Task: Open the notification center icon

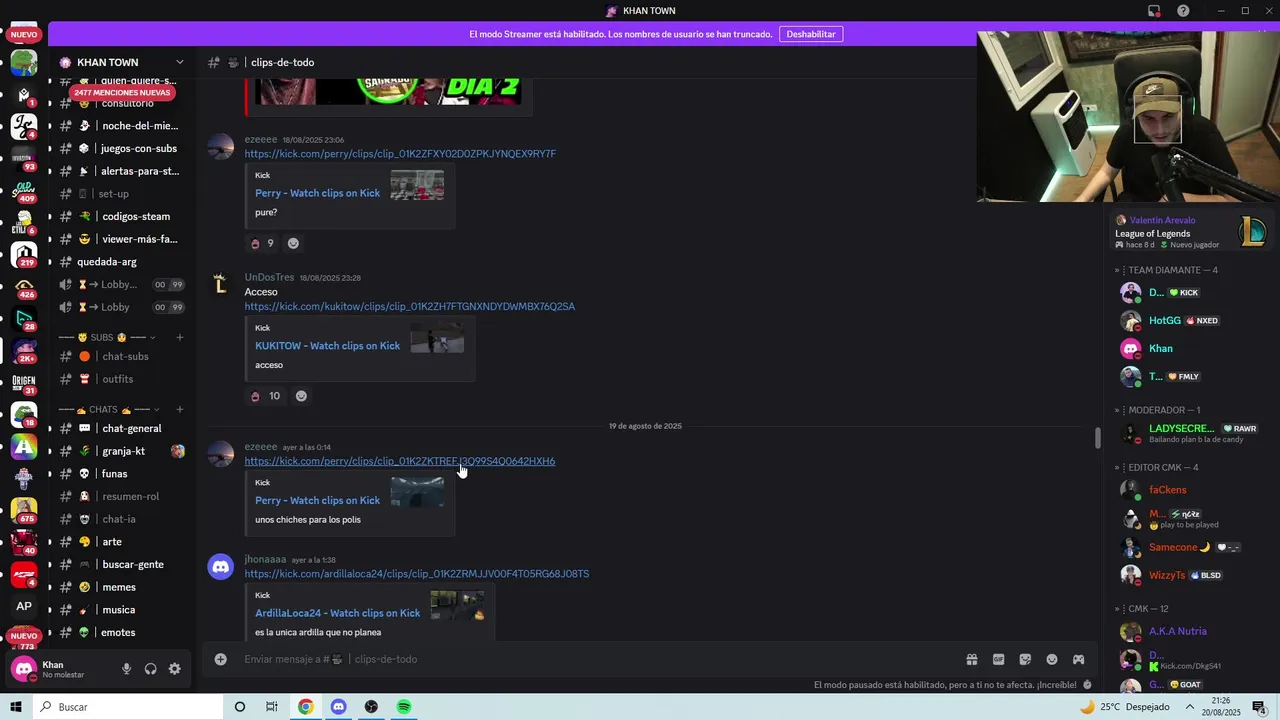Action: pos(1259,707)
